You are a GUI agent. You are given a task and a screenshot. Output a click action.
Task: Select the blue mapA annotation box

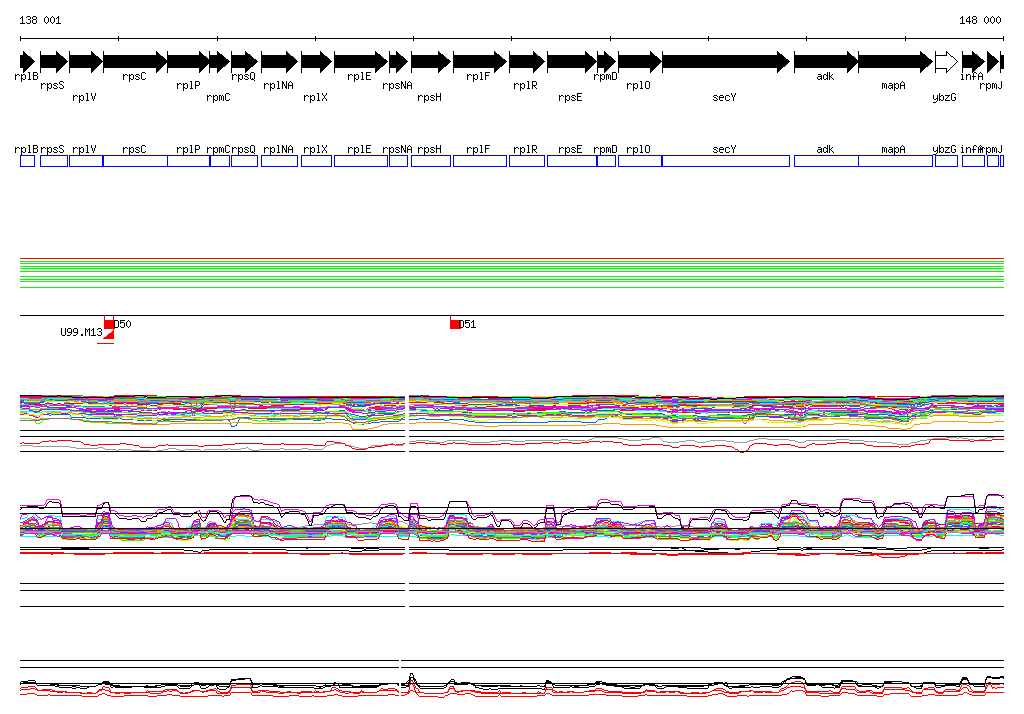click(896, 161)
